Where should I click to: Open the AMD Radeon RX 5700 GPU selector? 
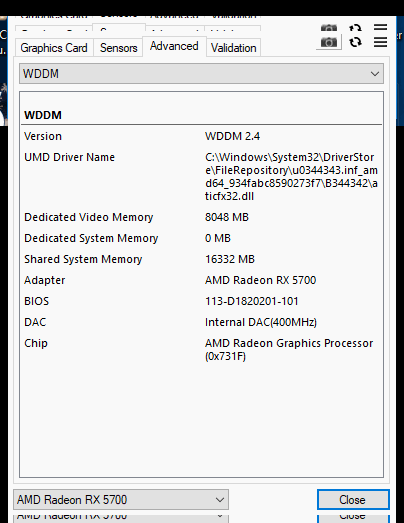(x=121, y=500)
